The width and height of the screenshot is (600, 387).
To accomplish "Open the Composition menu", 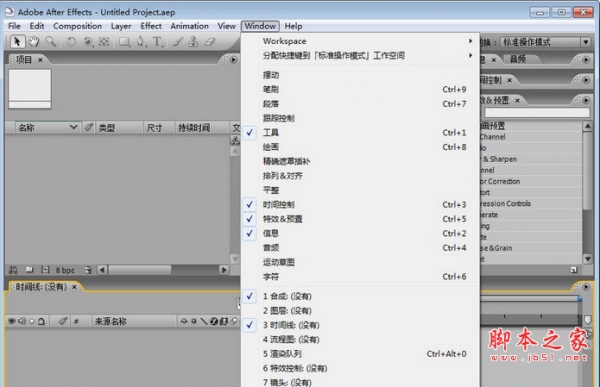I will pyautogui.click(x=77, y=26).
